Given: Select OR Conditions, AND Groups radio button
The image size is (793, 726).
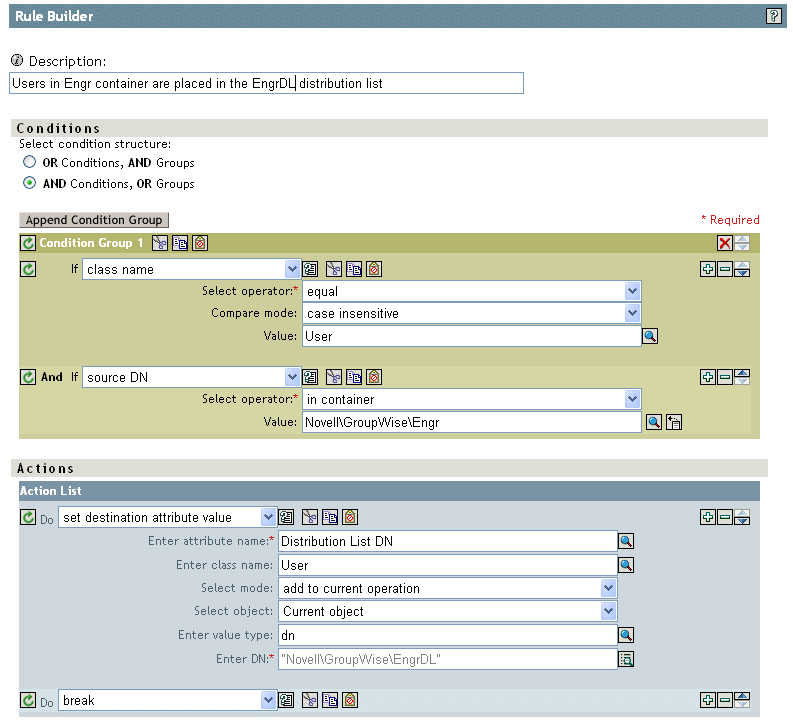Looking at the screenshot, I should pos(30,163).
